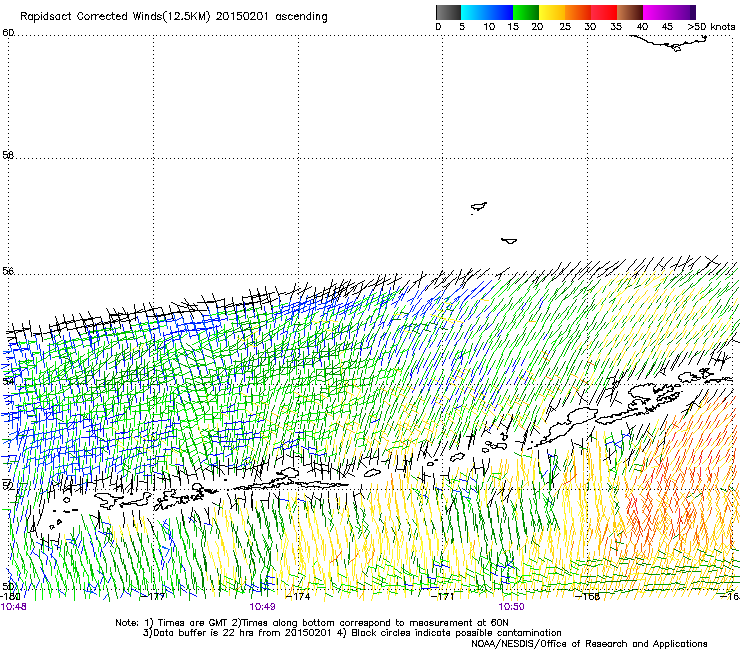Click the purple time stamp '10:49'
The height and width of the screenshot is (650, 740).
(x=262, y=607)
